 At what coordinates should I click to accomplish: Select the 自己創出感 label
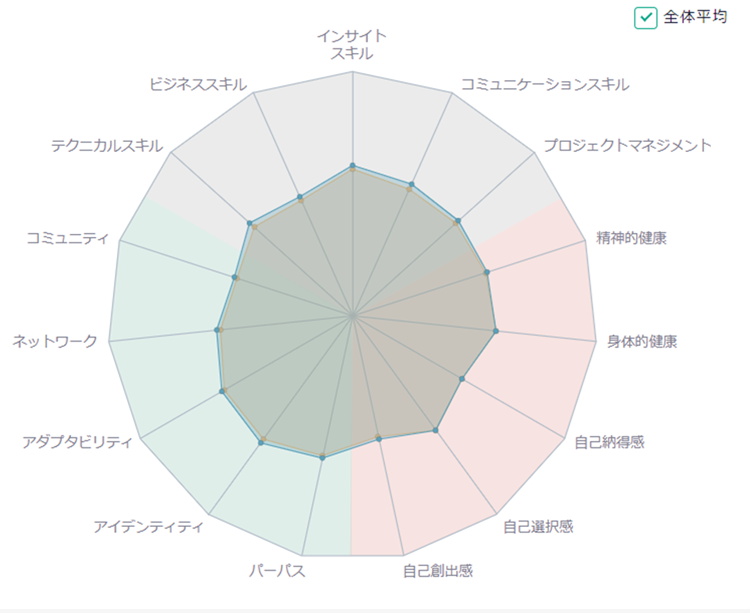click(438, 571)
